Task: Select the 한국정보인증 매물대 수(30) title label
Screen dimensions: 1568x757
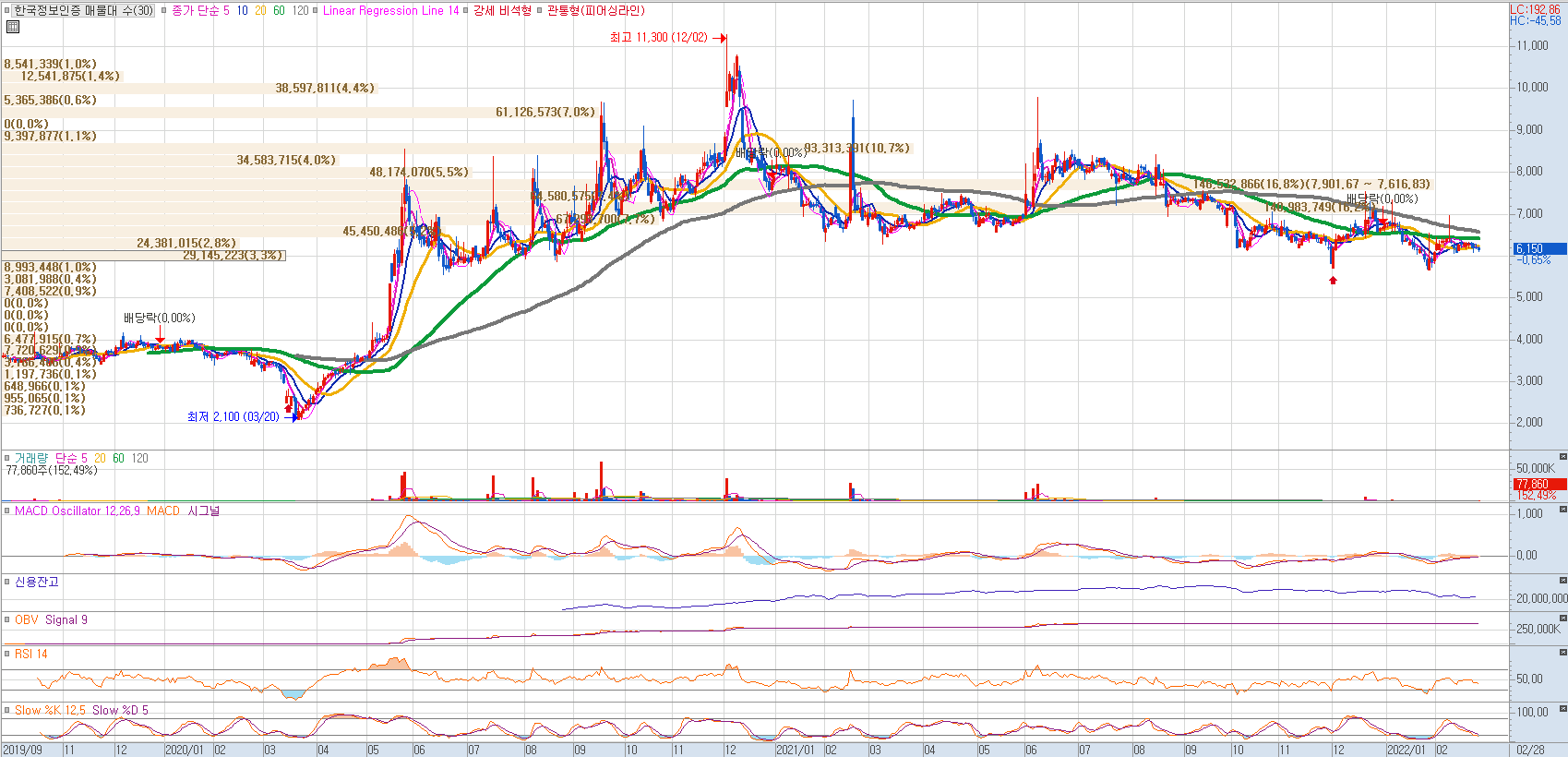Action: [x=83, y=11]
